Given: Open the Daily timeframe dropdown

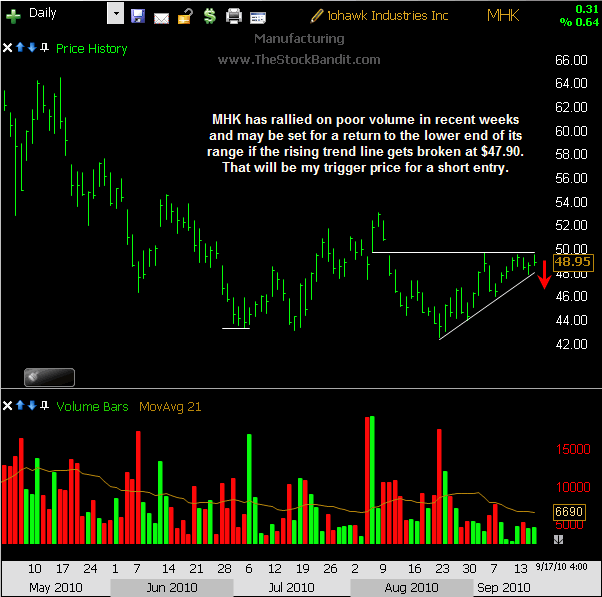Looking at the screenshot, I should point(114,15).
